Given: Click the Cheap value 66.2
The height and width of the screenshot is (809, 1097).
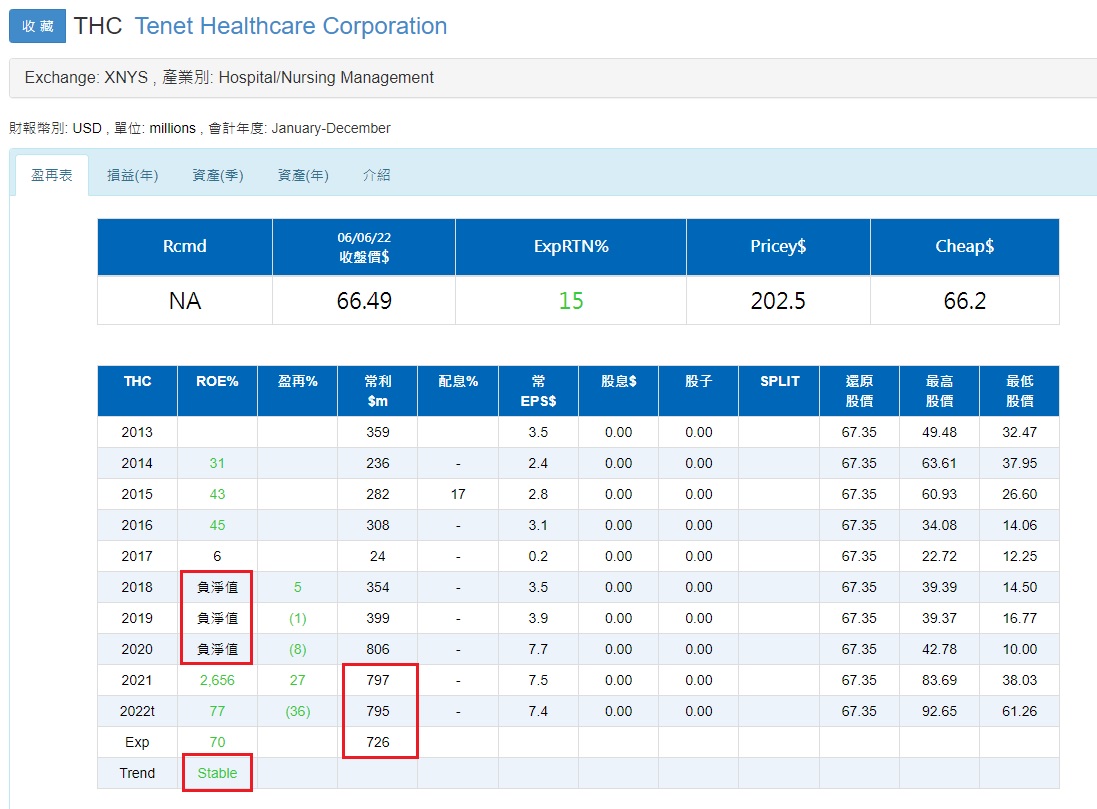Looking at the screenshot, I should click(965, 301).
